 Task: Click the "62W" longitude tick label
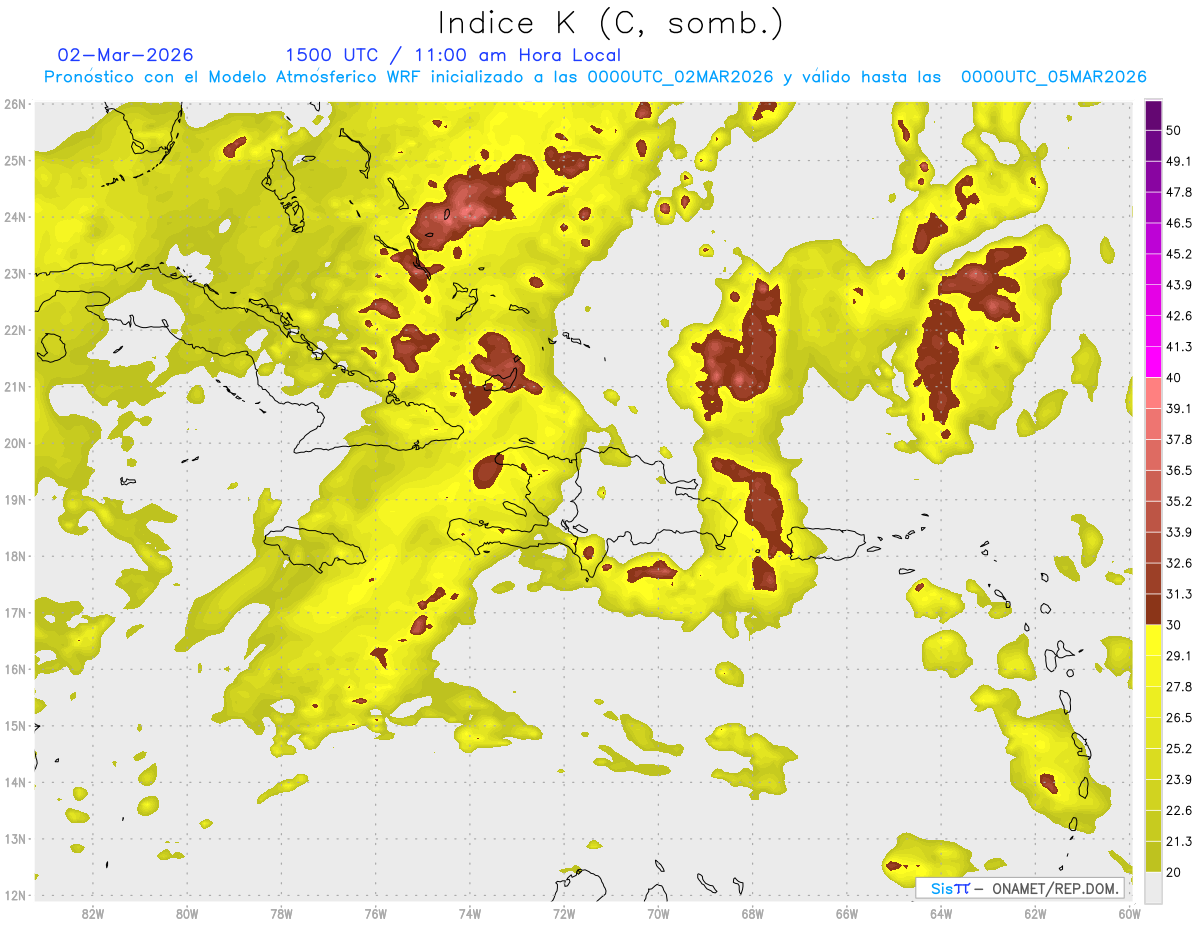pos(1035,914)
